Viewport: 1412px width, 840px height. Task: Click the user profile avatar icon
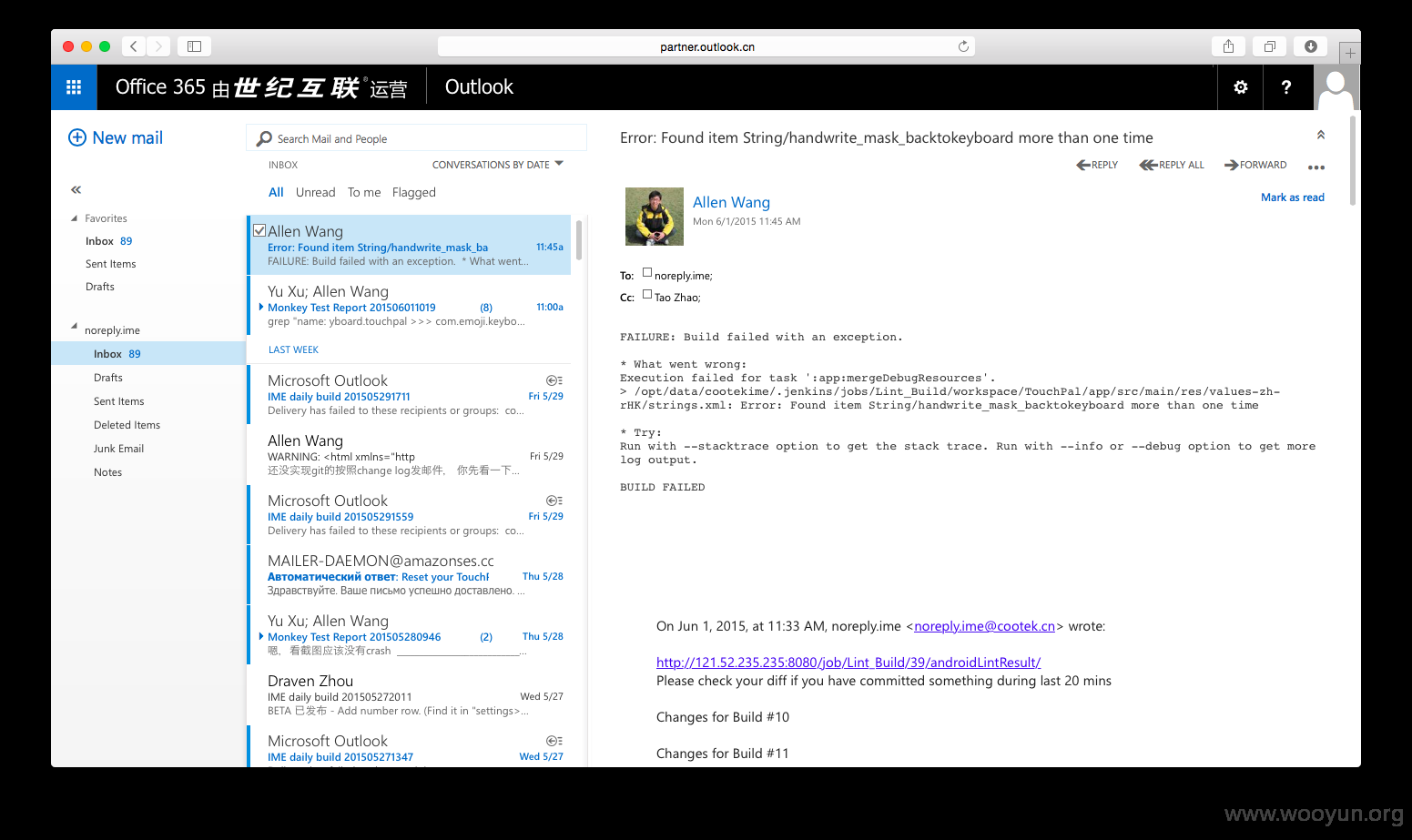pyautogui.click(x=1336, y=87)
